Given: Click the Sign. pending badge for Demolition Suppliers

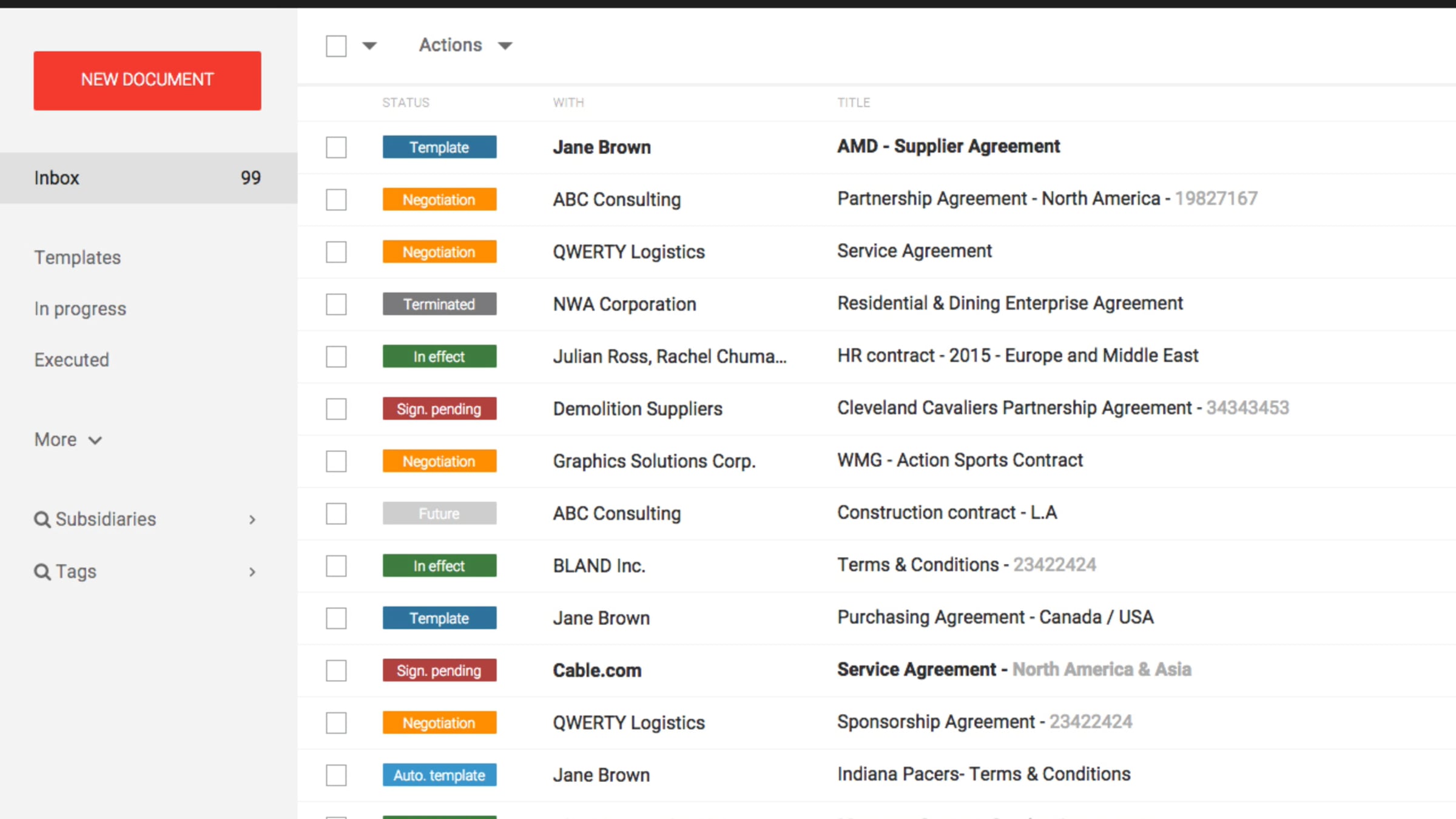Looking at the screenshot, I should (439, 409).
